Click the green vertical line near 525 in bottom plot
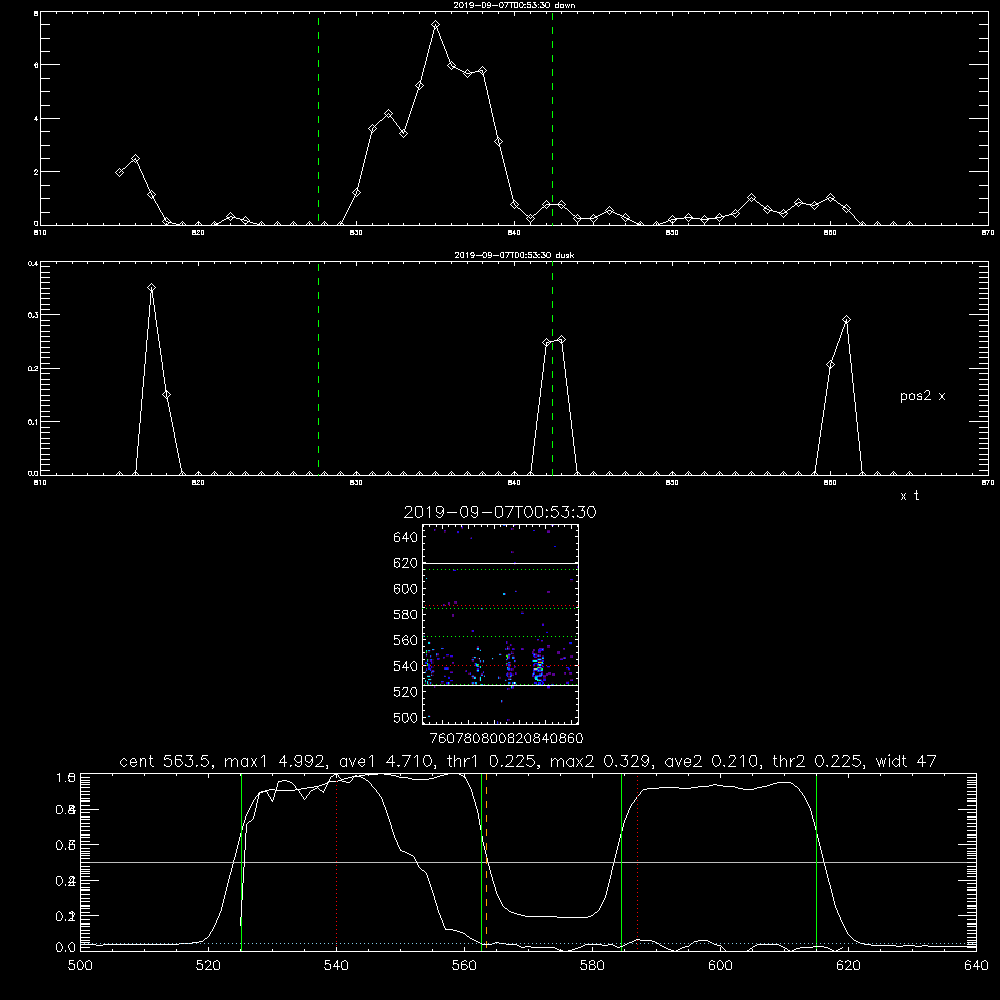The width and height of the screenshot is (1000, 1000). (x=241, y=861)
